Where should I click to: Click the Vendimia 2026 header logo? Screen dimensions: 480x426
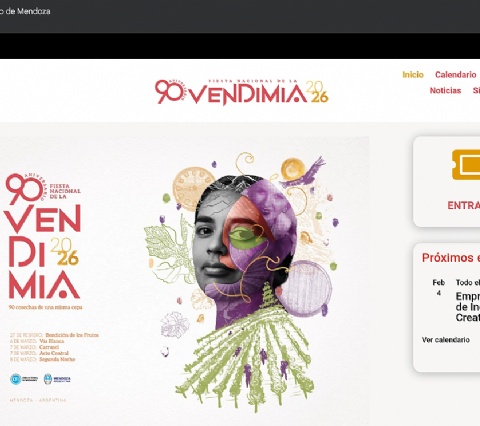tap(242, 92)
